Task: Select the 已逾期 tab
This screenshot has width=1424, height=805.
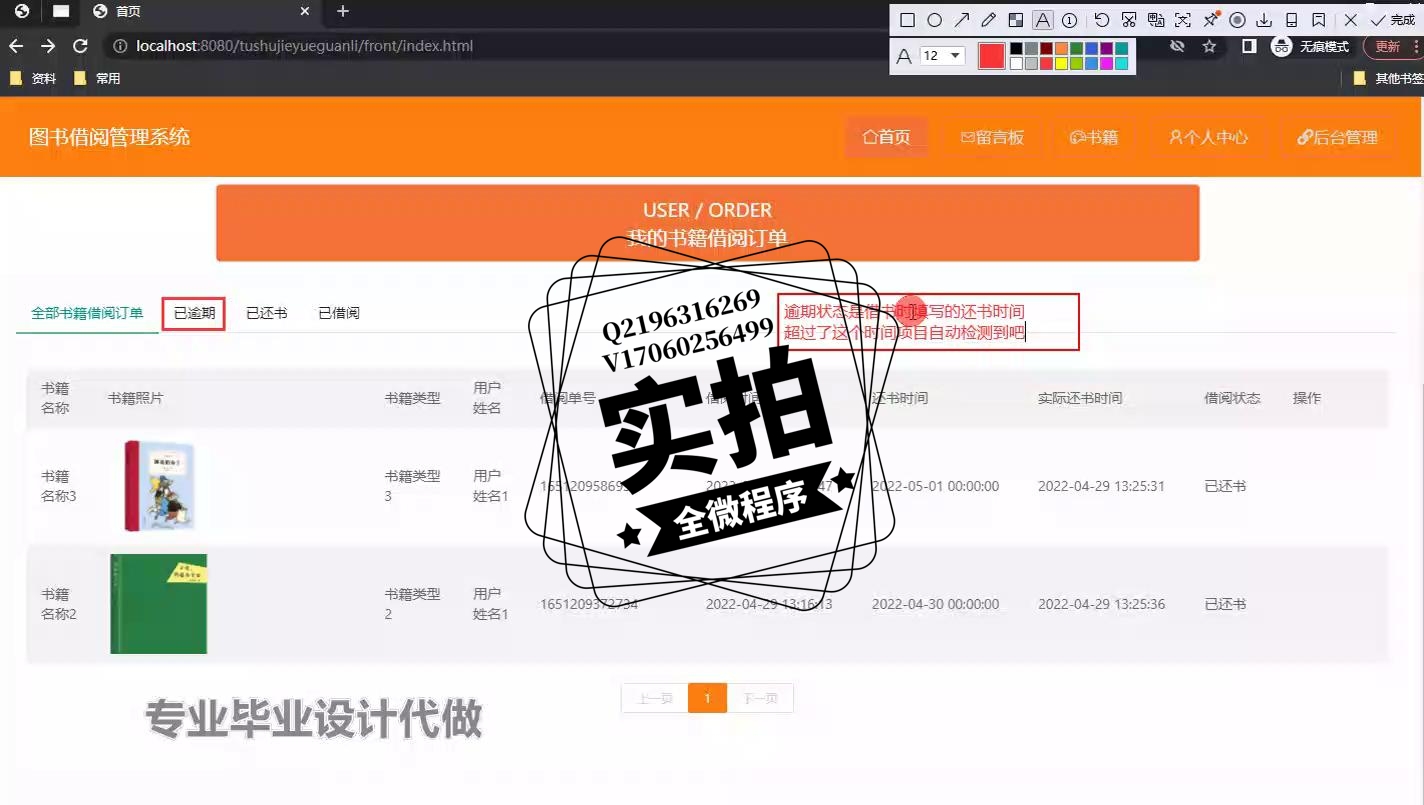Action: tap(194, 313)
